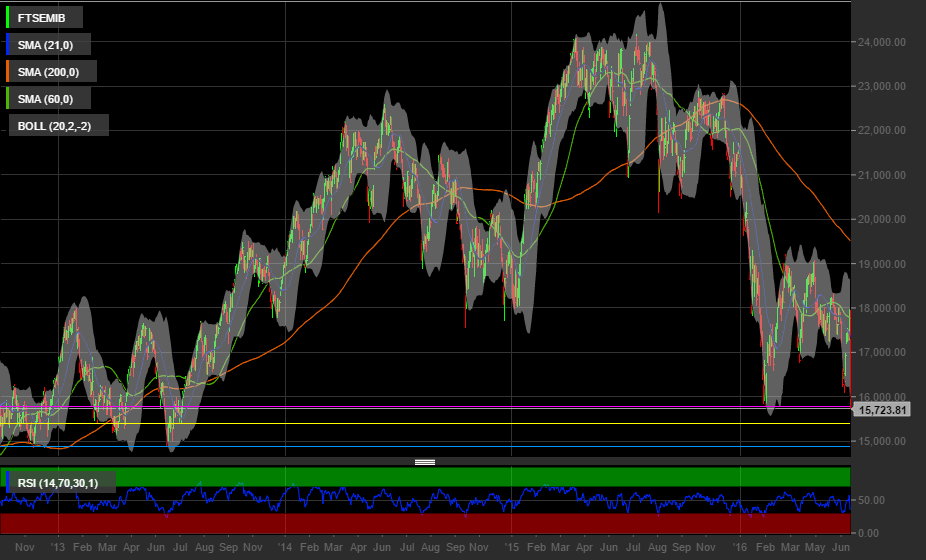Click the 20,000.00 price axis label
Screen dimensions: 926x560
pos(882,219)
